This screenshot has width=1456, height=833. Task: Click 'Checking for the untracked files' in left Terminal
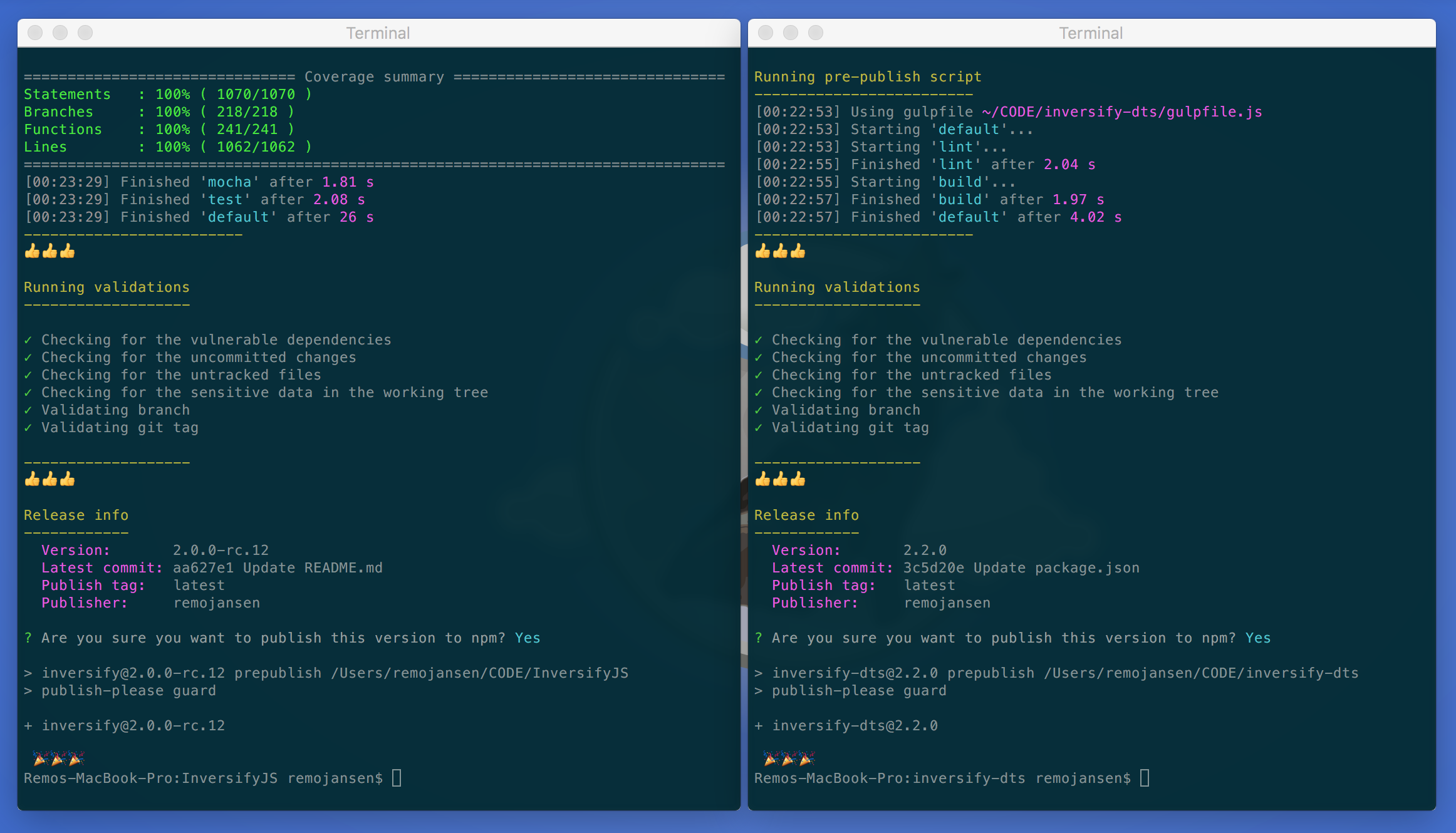tap(172, 375)
